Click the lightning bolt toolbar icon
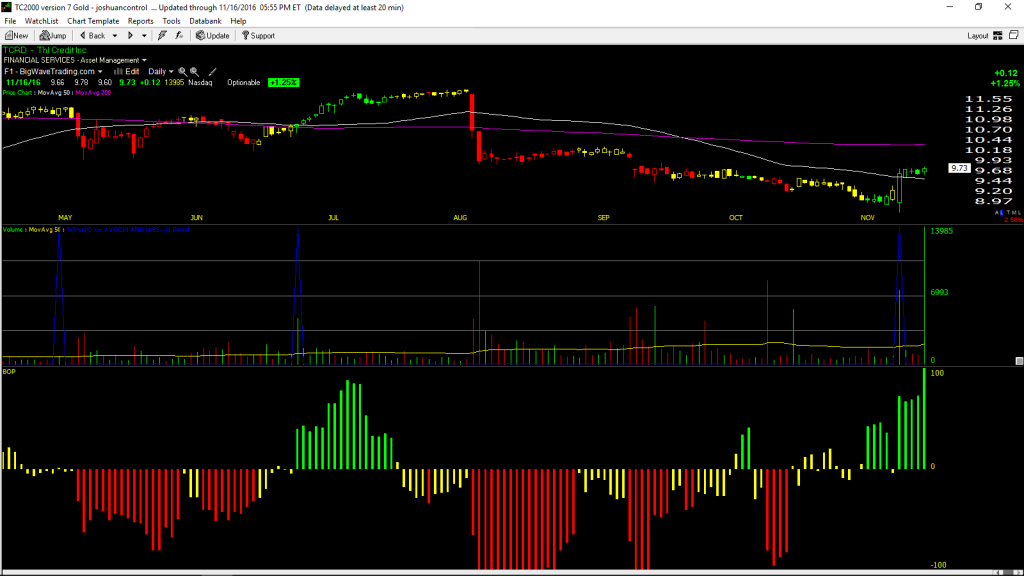The image size is (1024, 576). (x=162, y=36)
